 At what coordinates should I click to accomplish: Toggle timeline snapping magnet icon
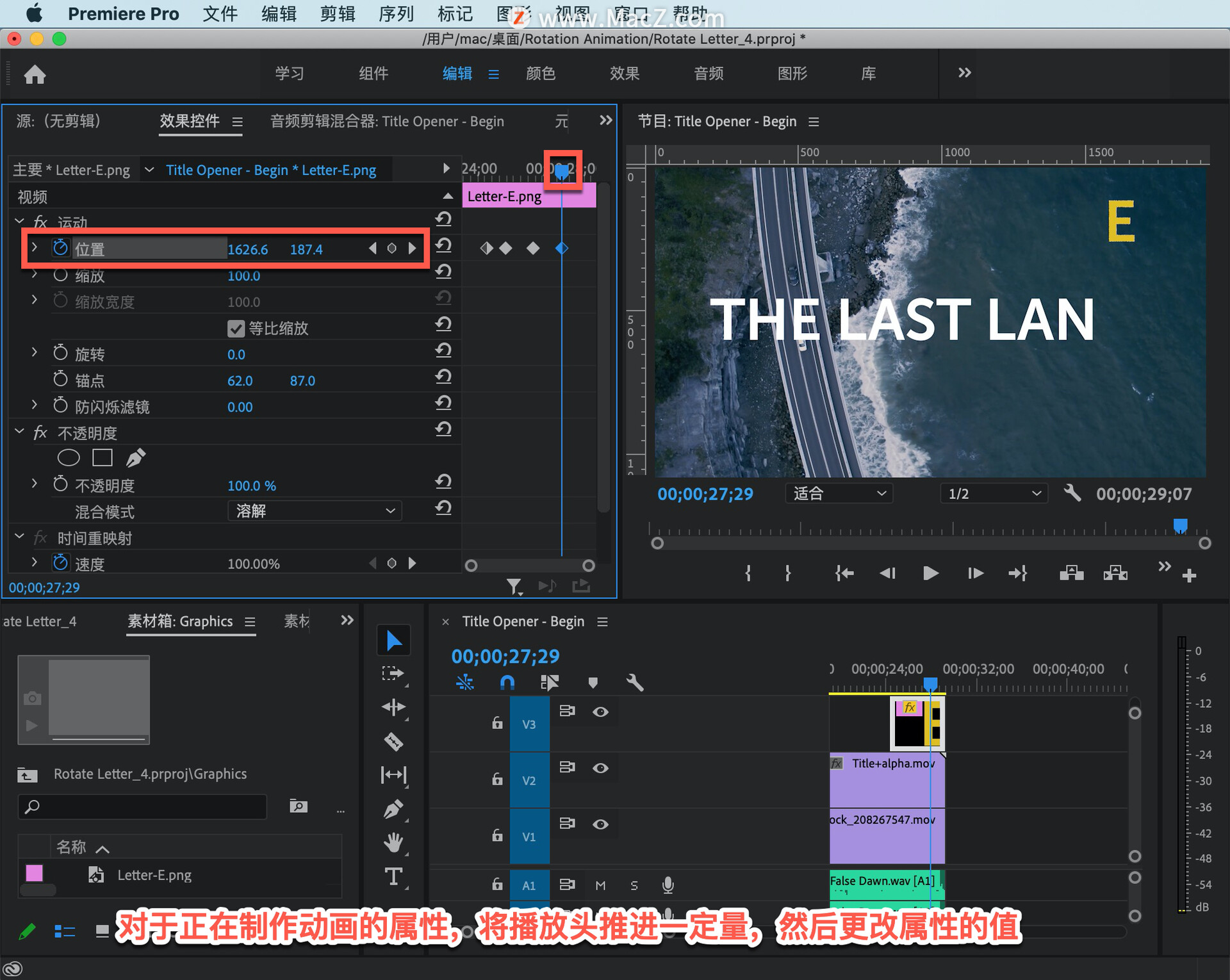tap(507, 682)
